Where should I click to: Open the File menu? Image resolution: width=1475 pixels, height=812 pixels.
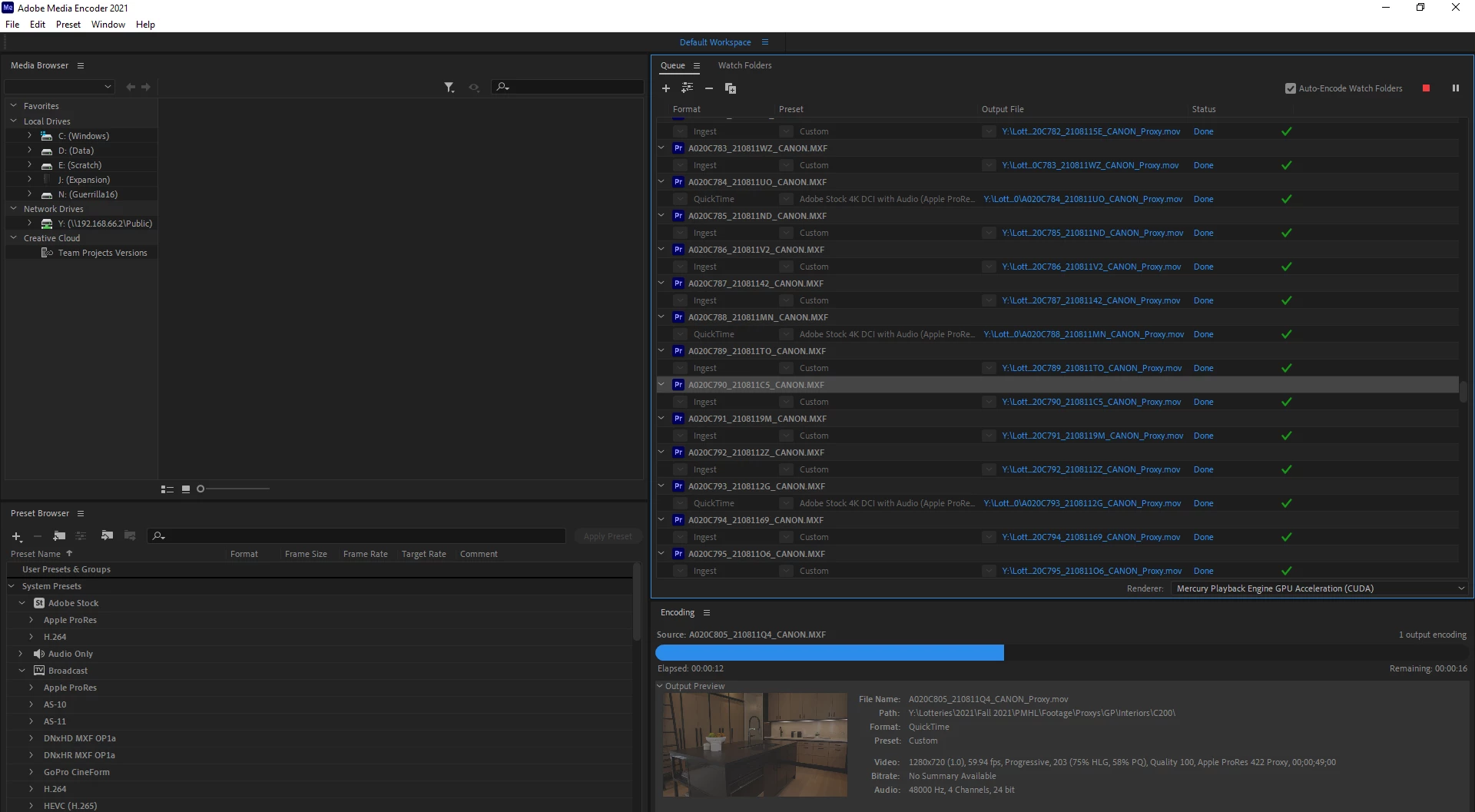(12, 25)
